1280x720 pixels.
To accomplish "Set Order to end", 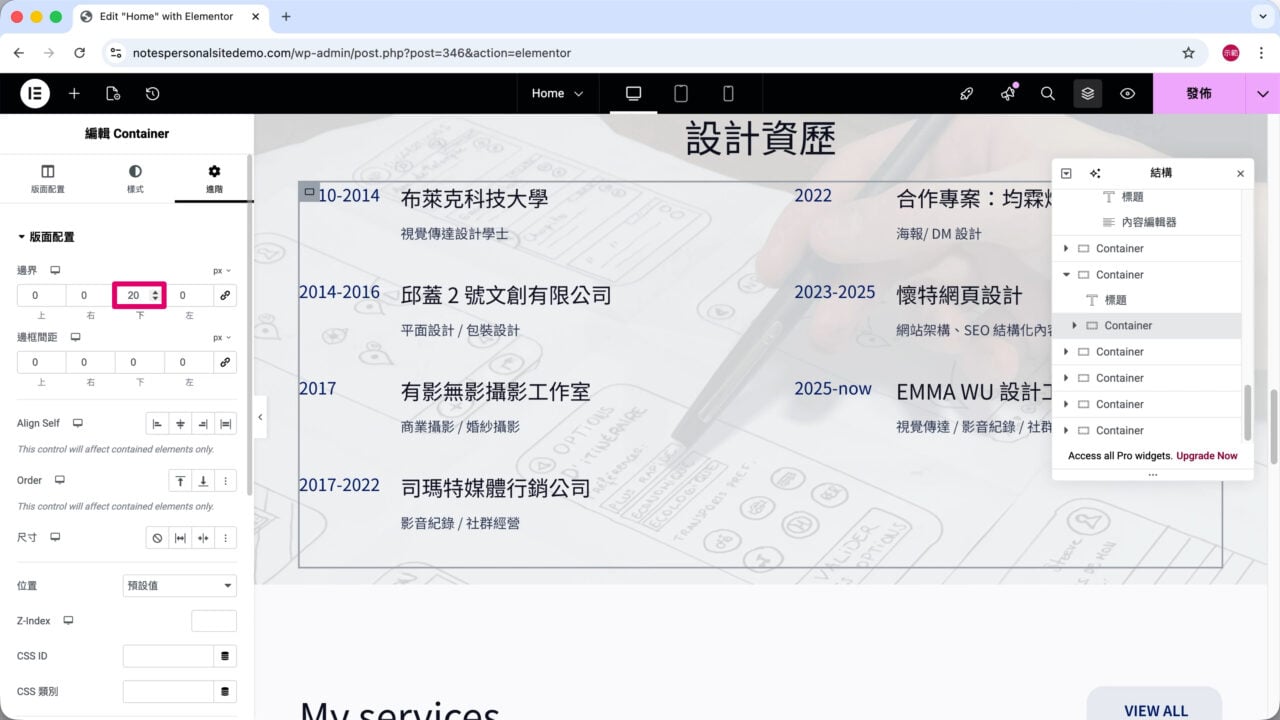I will pyautogui.click(x=203, y=481).
